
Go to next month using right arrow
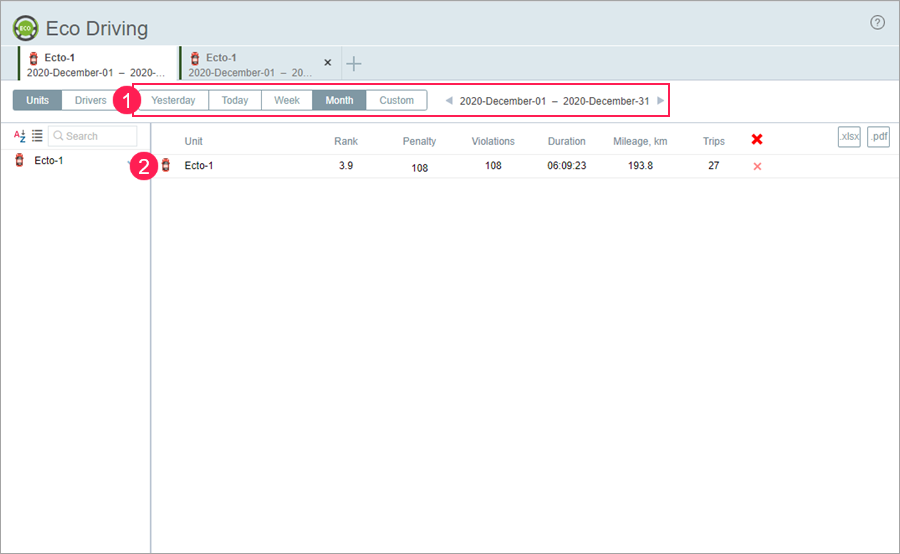pyautogui.click(x=660, y=100)
